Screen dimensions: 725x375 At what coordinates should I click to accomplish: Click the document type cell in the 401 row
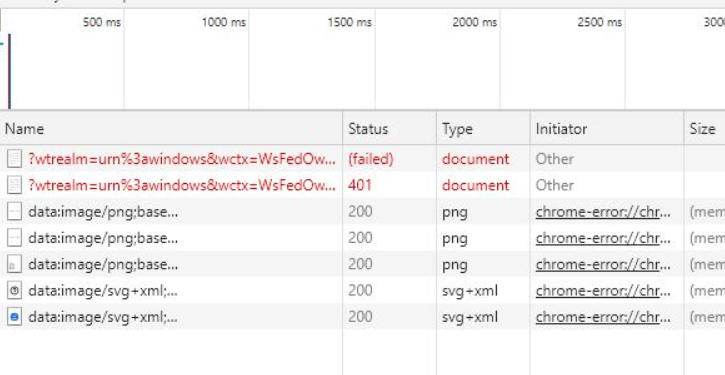475,185
